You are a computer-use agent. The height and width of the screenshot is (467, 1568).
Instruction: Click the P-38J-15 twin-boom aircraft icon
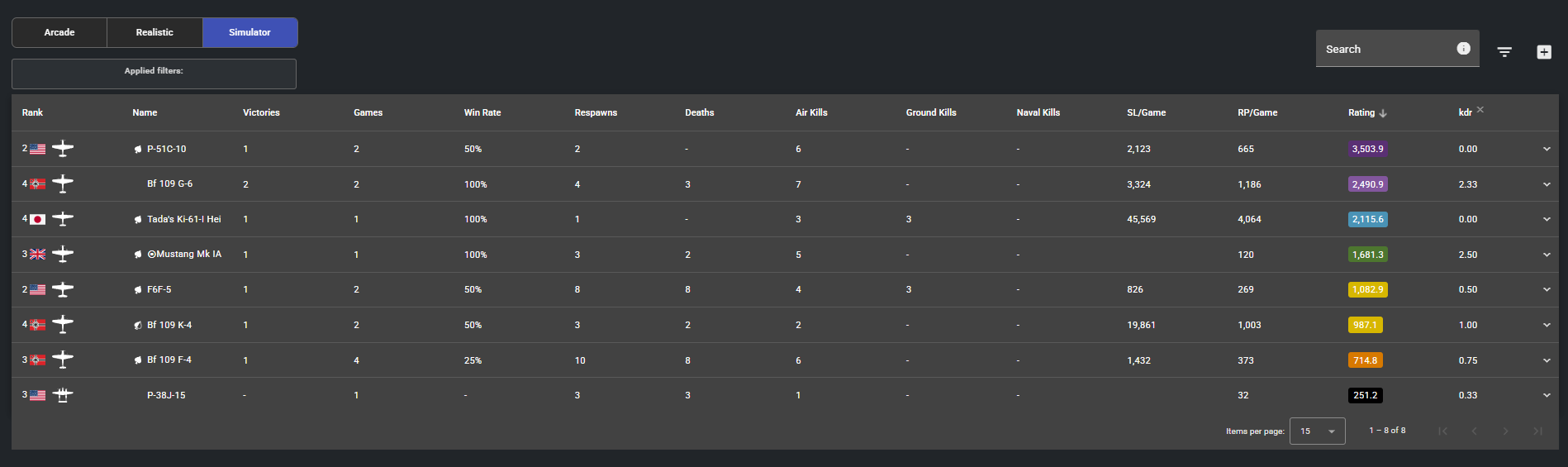click(63, 395)
